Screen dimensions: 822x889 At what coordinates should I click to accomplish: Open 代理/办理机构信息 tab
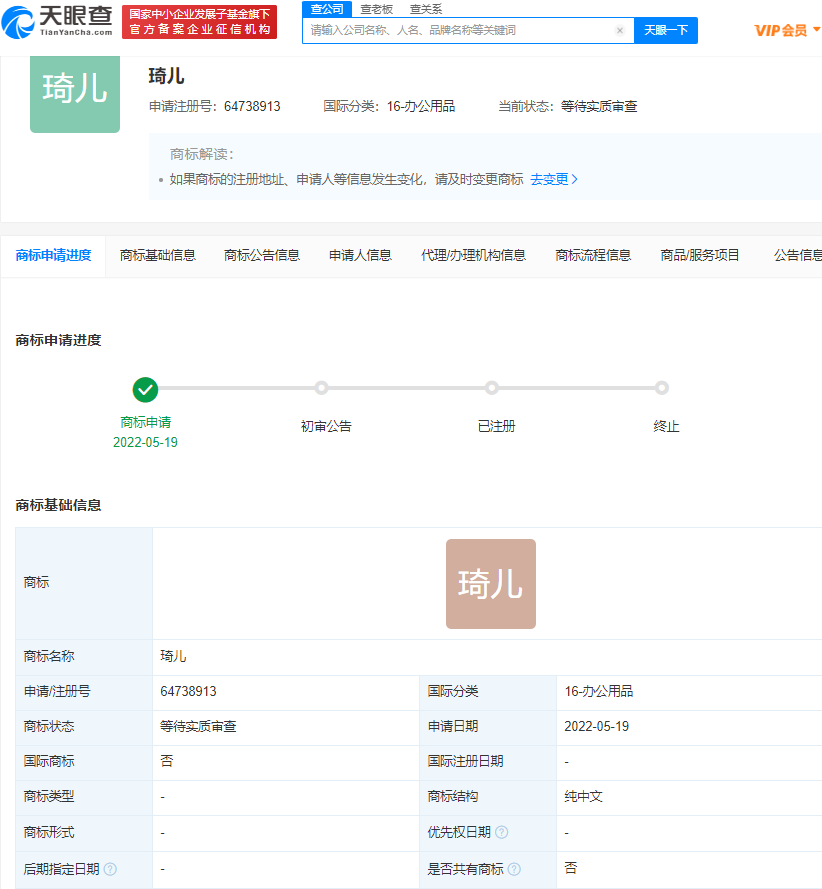tap(473, 255)
